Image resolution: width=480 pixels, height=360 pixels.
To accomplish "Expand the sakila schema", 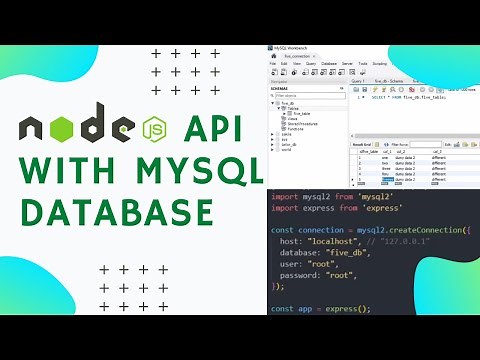I will click(x=272, y=134).
